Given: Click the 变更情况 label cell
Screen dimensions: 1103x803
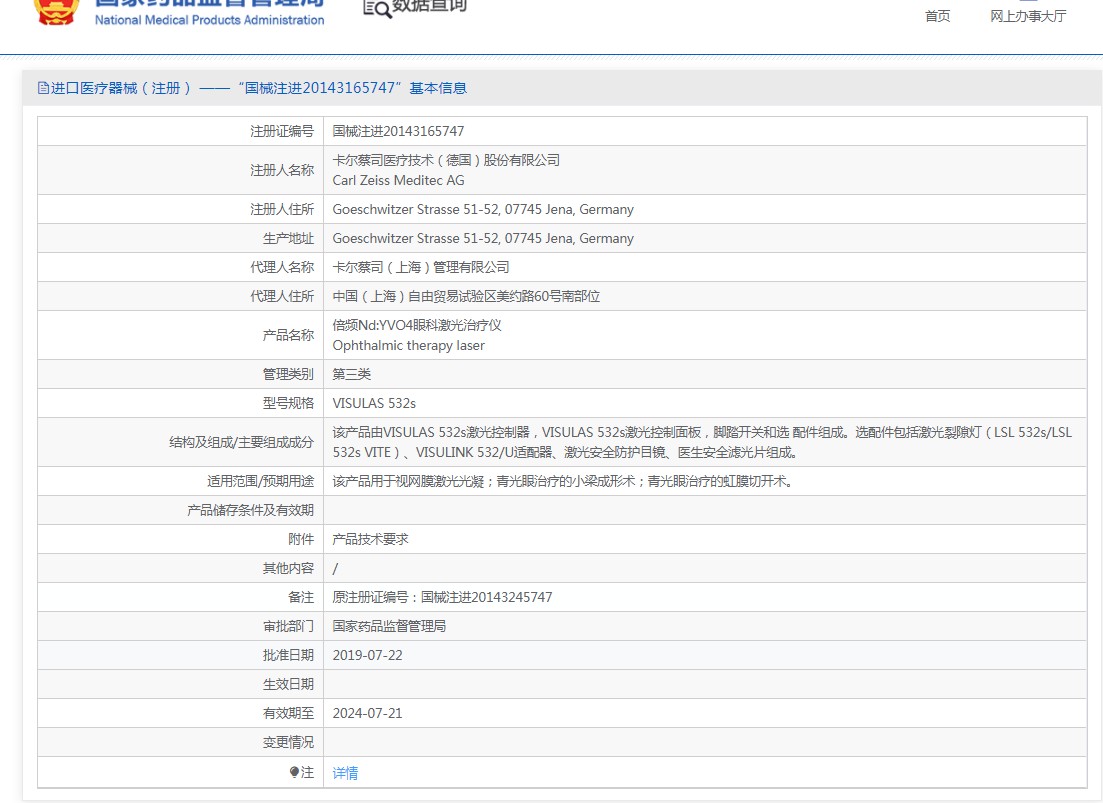Looking at the screenshot, I should click(x=180, y=742).
